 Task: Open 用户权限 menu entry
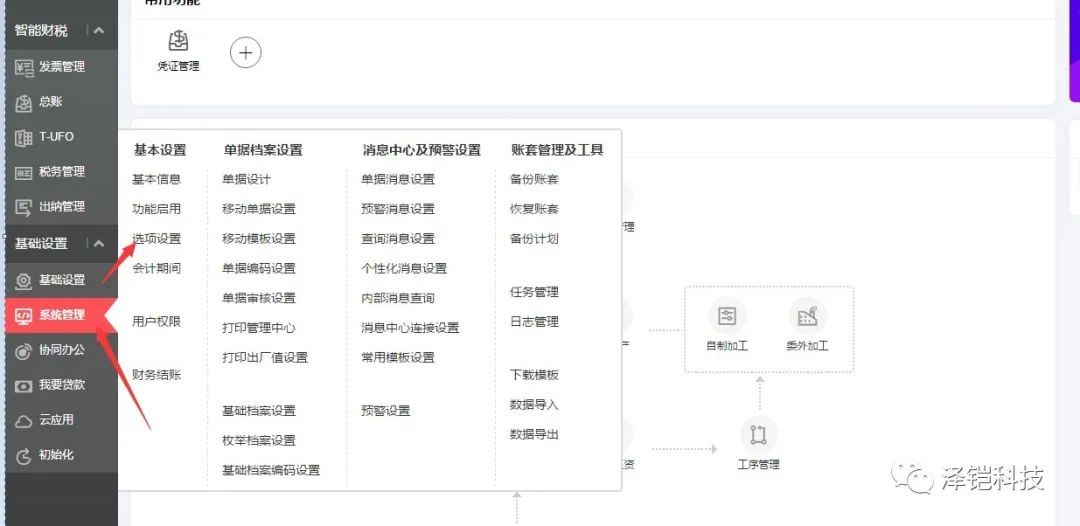coord(157,322)
